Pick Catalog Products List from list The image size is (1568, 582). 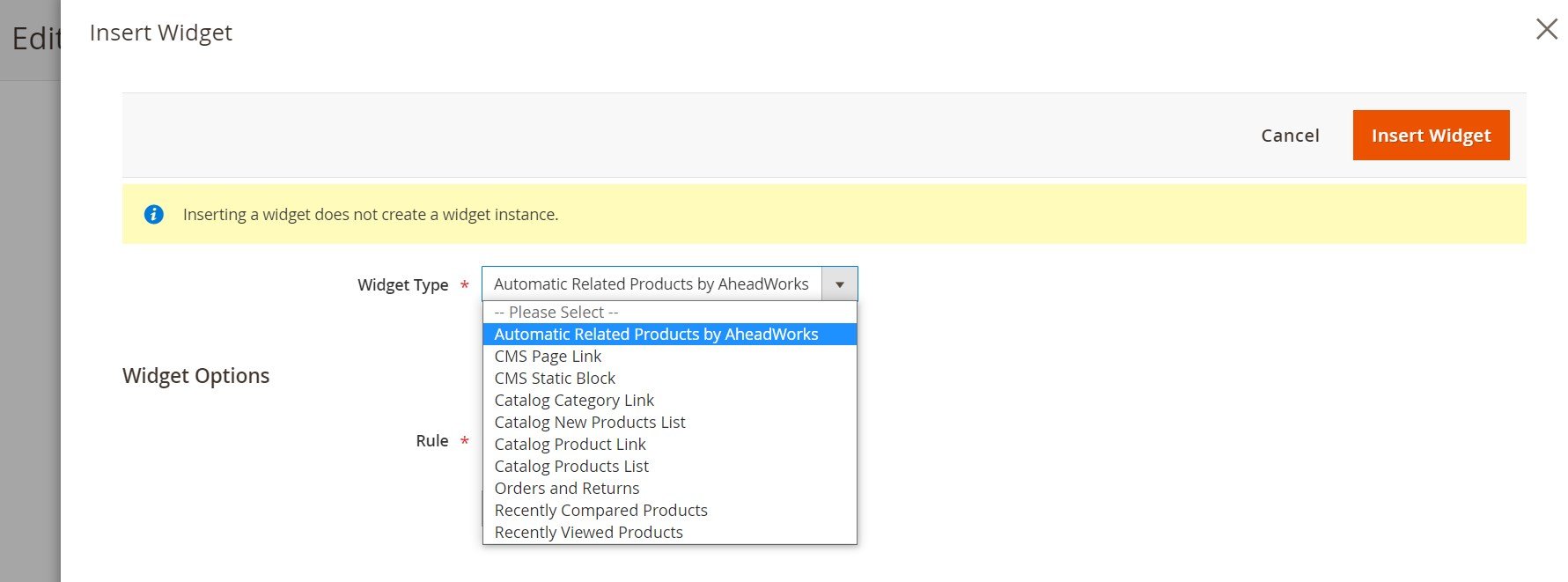(x=669, y=467)
